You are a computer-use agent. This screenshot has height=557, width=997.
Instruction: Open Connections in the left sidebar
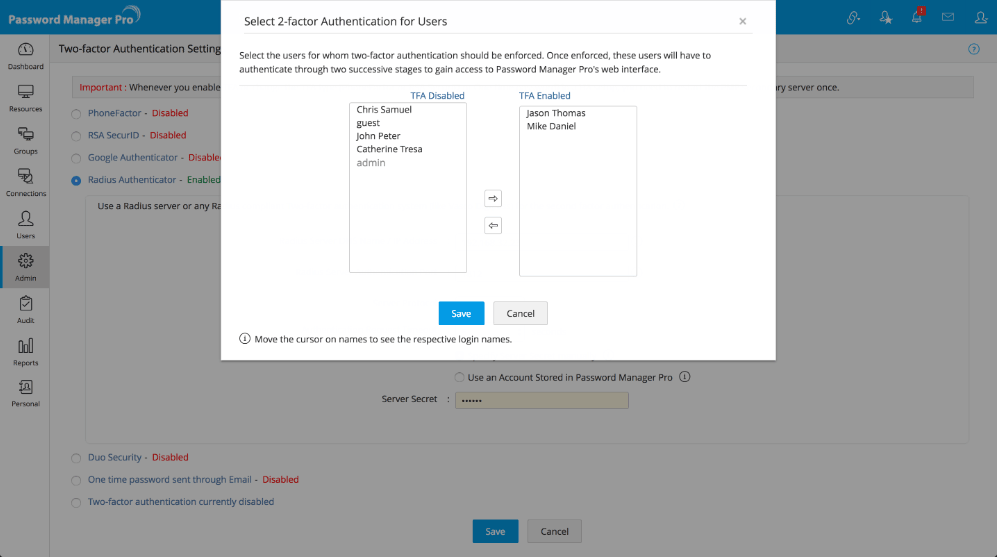pyautogui.click(x=25, y=182)
